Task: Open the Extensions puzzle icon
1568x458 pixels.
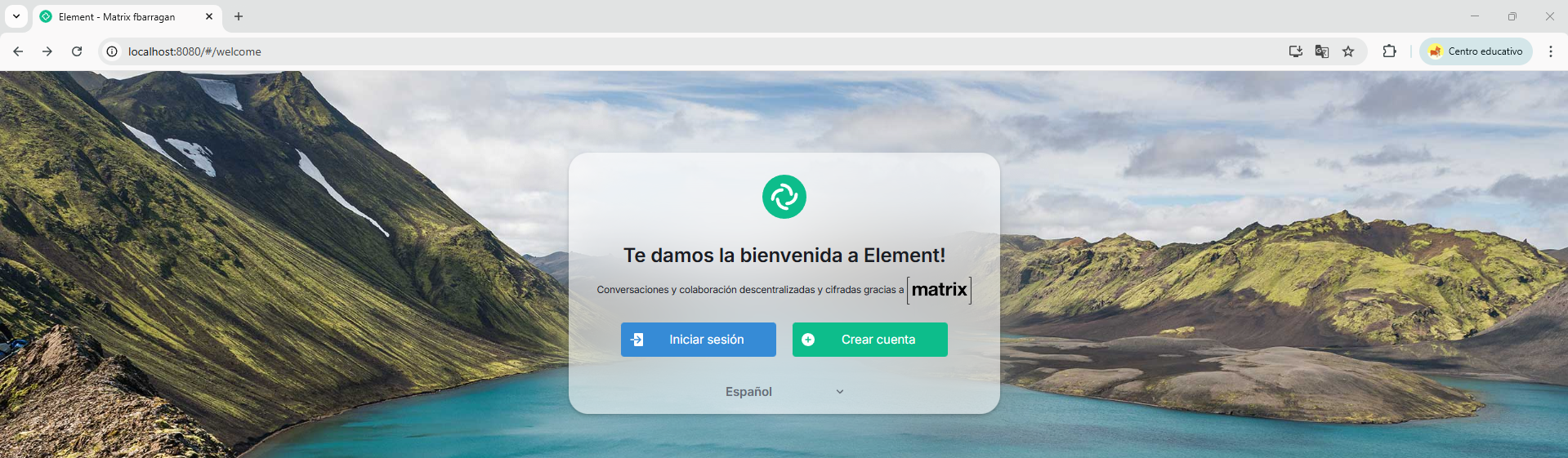Action: coord(1389,51)
